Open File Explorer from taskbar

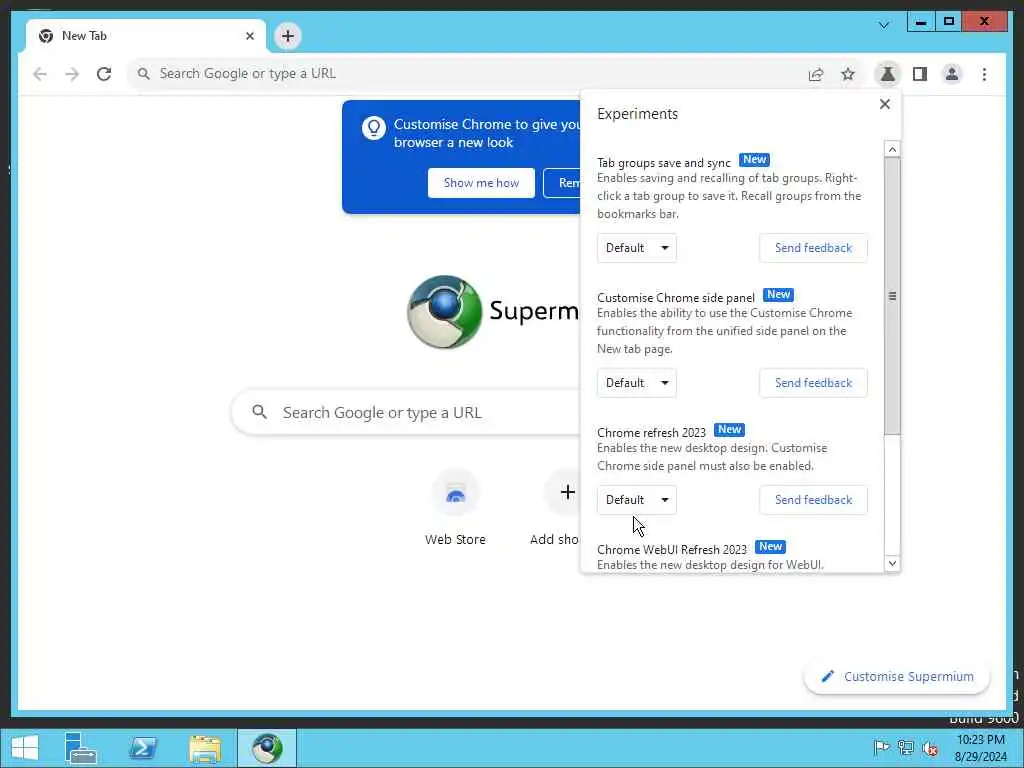point(204,748)
